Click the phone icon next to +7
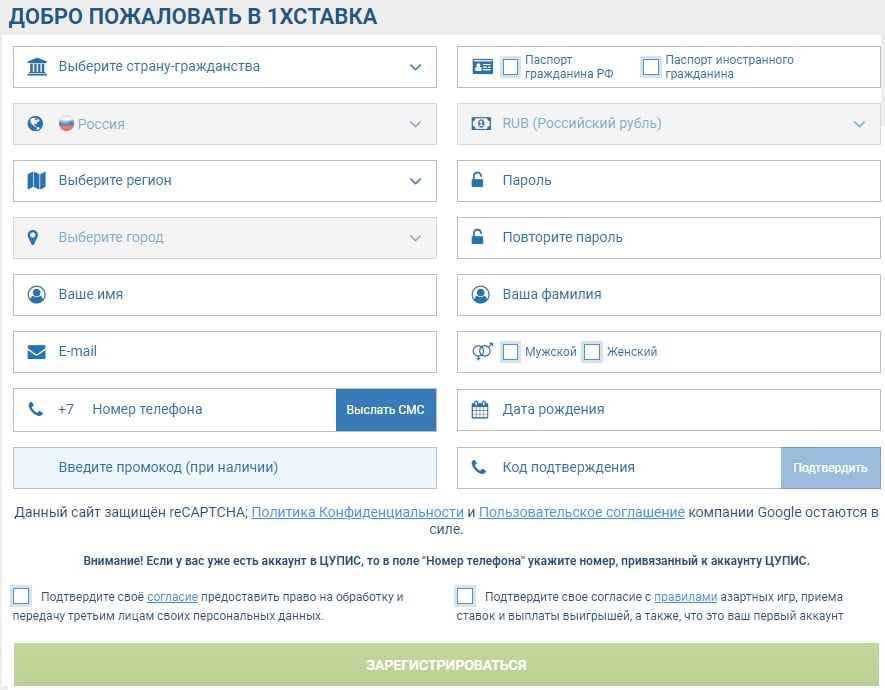The width and height of the screenshot is (885, 690). 36,409
